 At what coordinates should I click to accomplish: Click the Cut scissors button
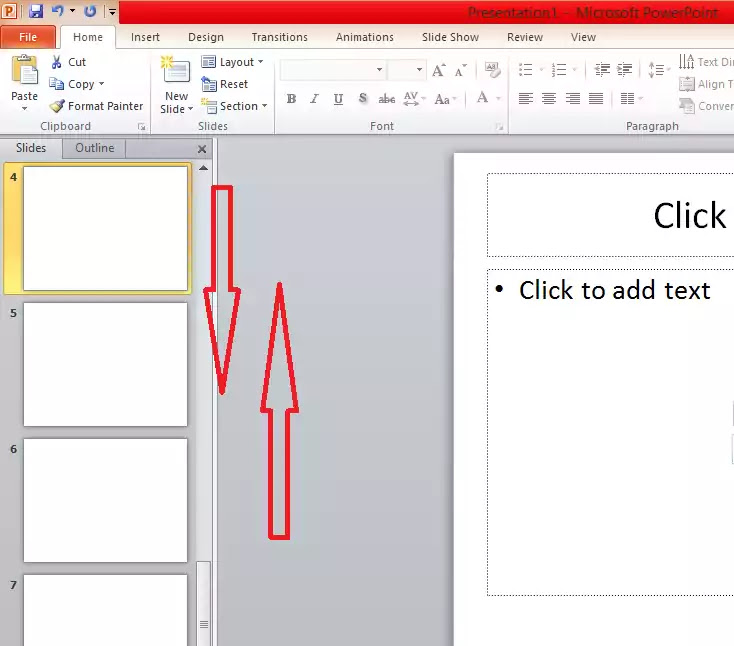point(68,62)
